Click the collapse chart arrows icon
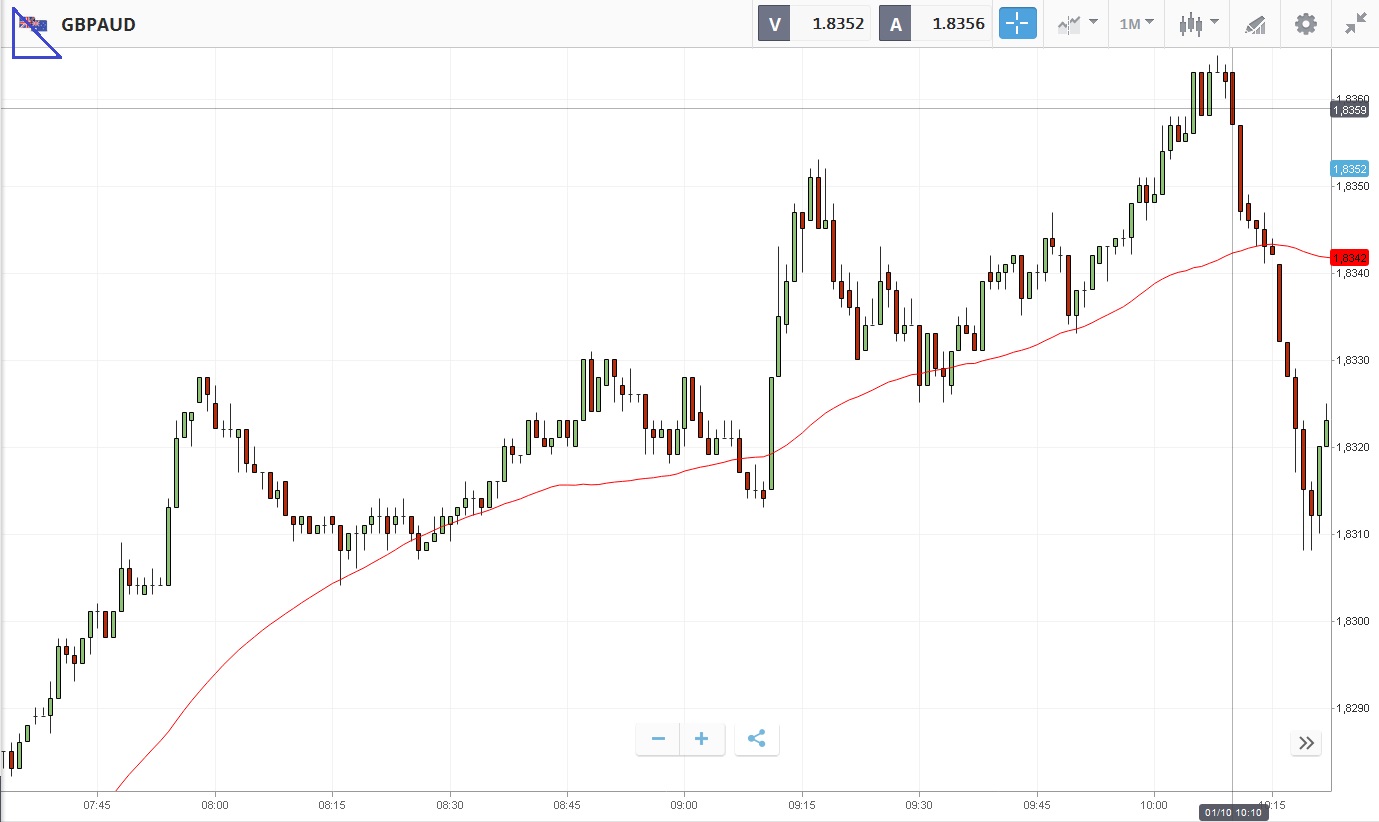 click(1355, 24)
